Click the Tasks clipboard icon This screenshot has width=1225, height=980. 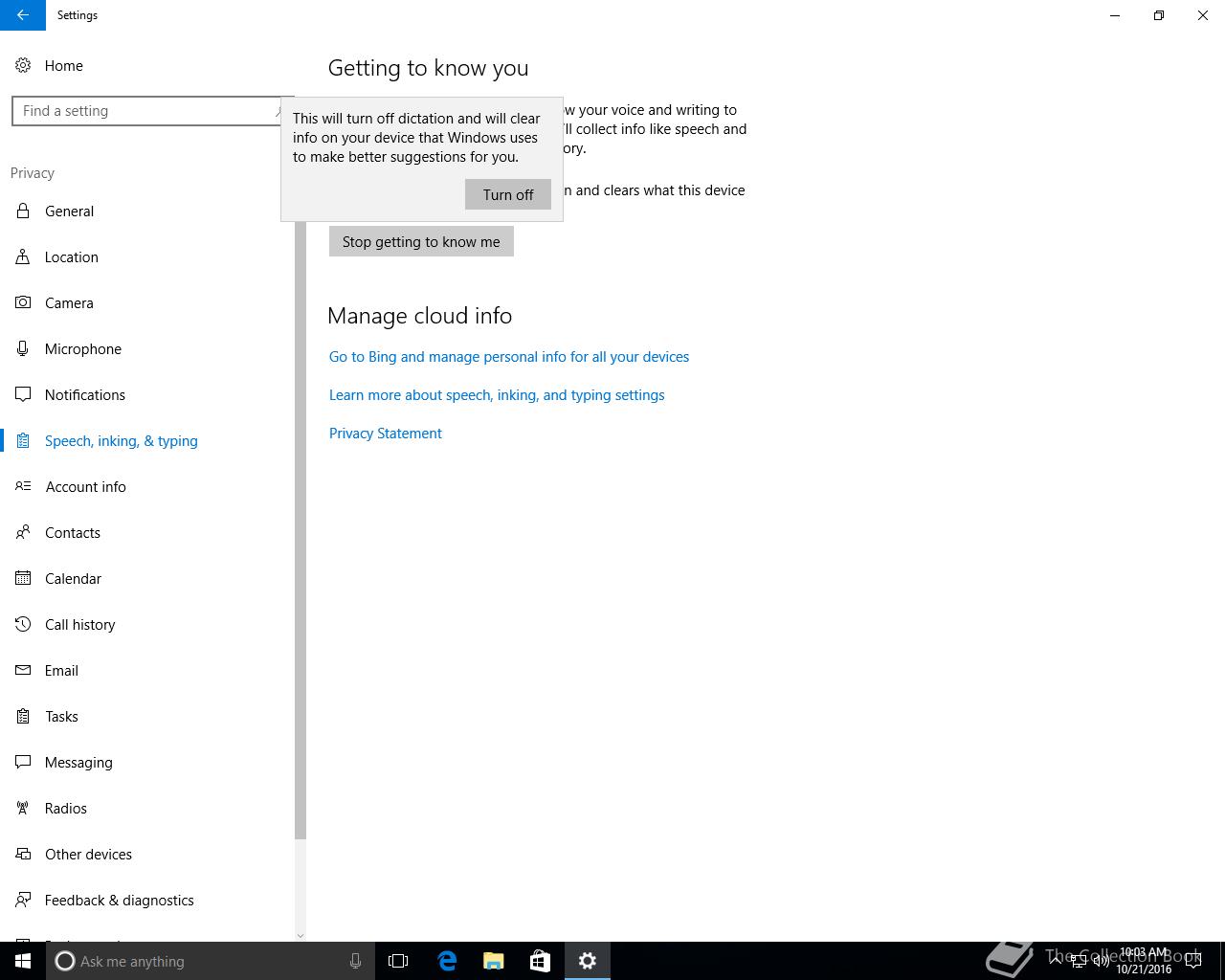tap(23, 716)
